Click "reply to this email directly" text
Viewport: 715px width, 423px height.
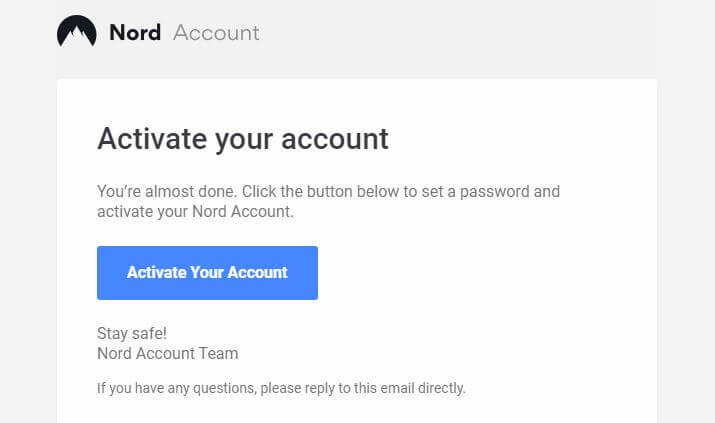tap(385, 388)
